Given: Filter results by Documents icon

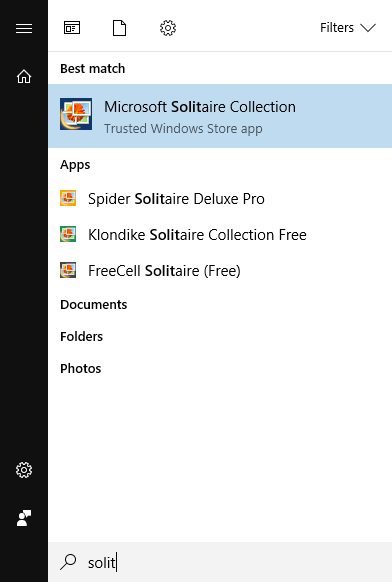Looking at the screenshot, I should tap(119, 28).
